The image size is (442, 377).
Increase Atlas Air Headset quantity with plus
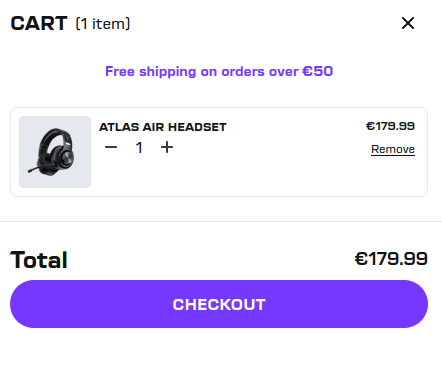pos(167,147)
